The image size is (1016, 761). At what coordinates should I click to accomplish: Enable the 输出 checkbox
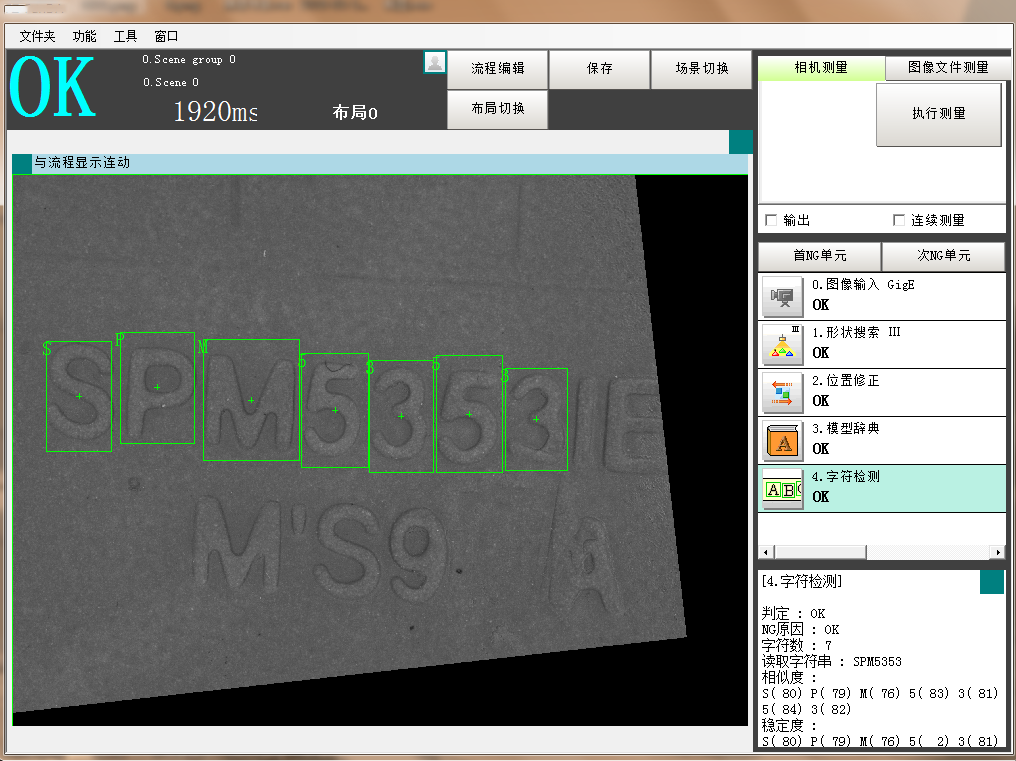click(x=771, y=220)
